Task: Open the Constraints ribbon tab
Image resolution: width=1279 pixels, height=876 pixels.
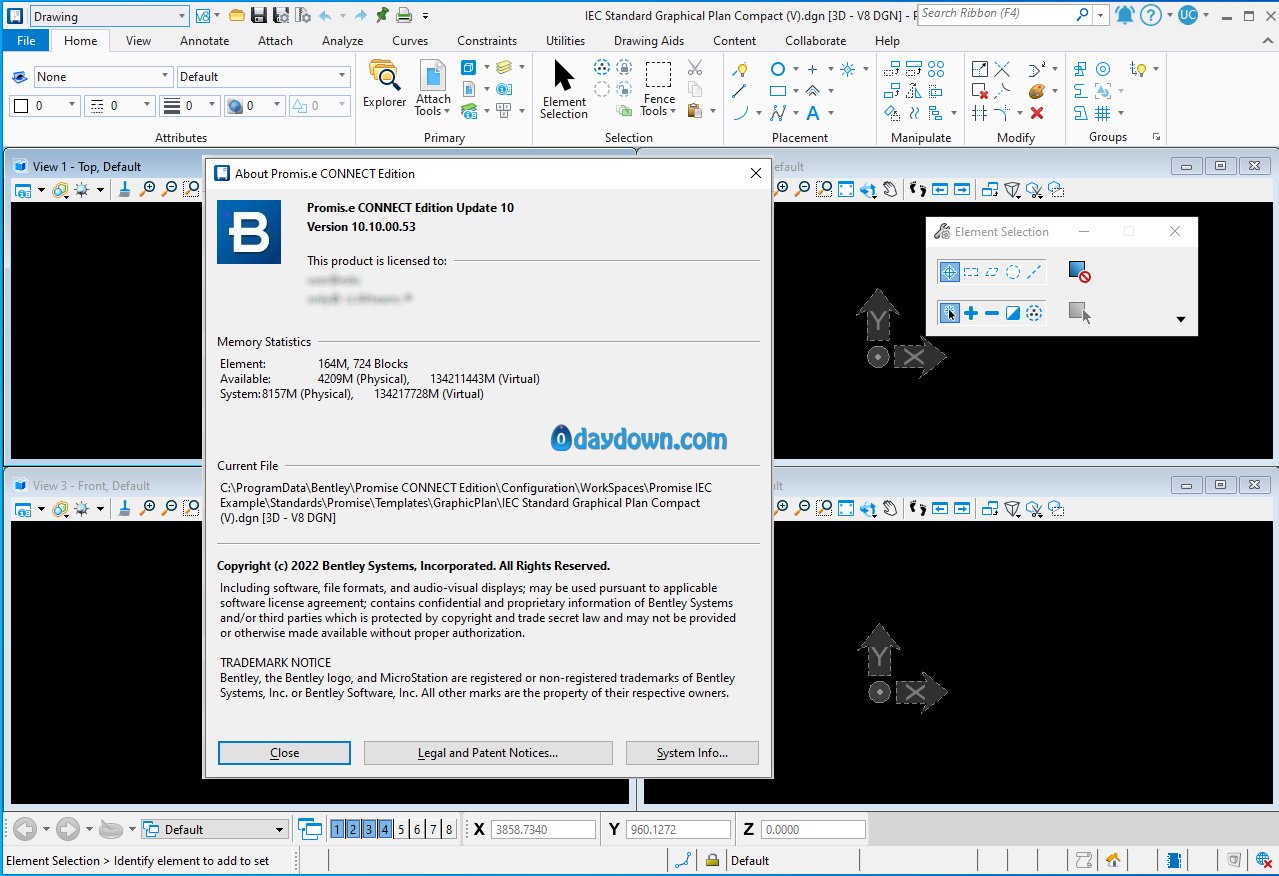Action: (x=487, y=41)
